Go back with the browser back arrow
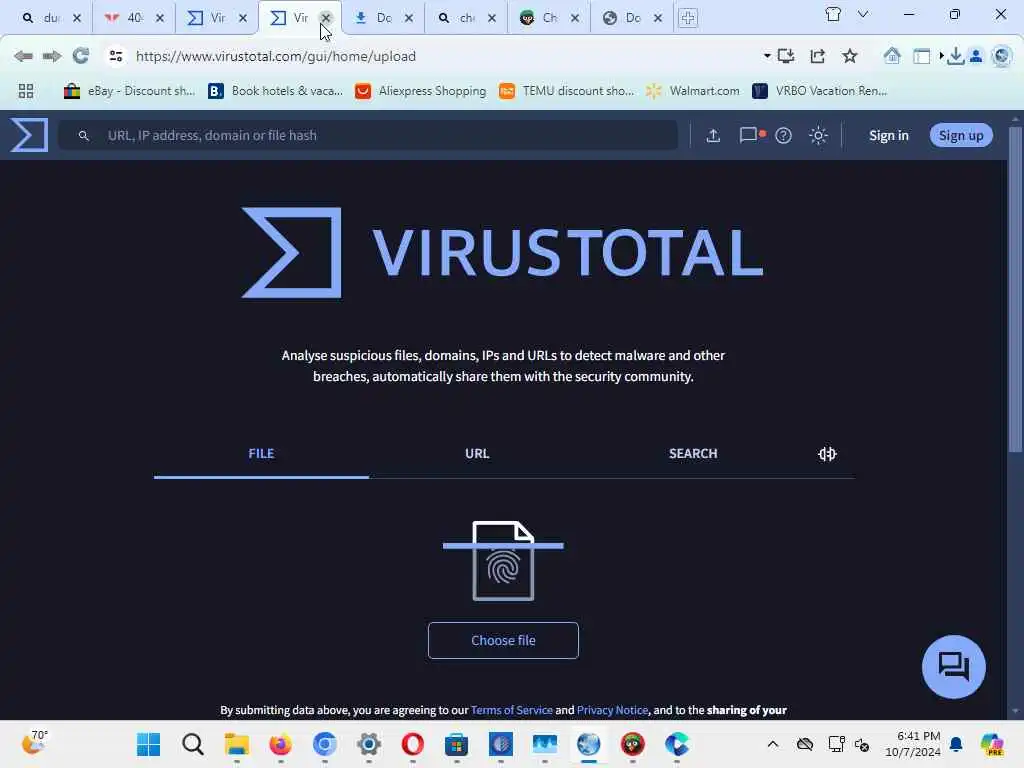 click(24, 56)
